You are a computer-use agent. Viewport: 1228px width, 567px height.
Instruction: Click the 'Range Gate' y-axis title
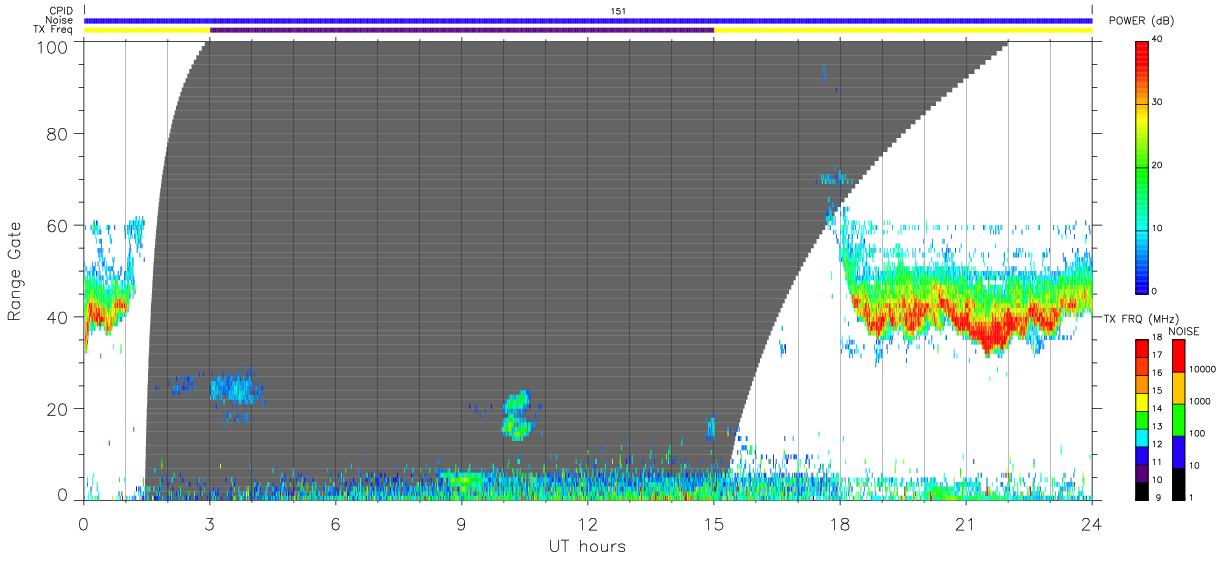(15, 271)
